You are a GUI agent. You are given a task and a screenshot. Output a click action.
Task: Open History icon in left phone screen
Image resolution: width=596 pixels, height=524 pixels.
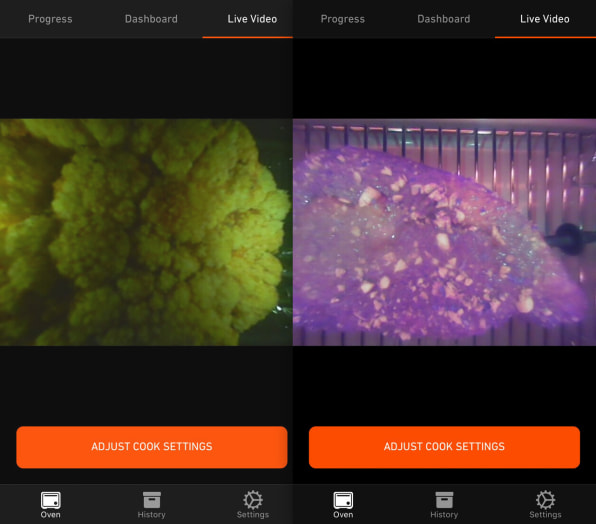152,500
